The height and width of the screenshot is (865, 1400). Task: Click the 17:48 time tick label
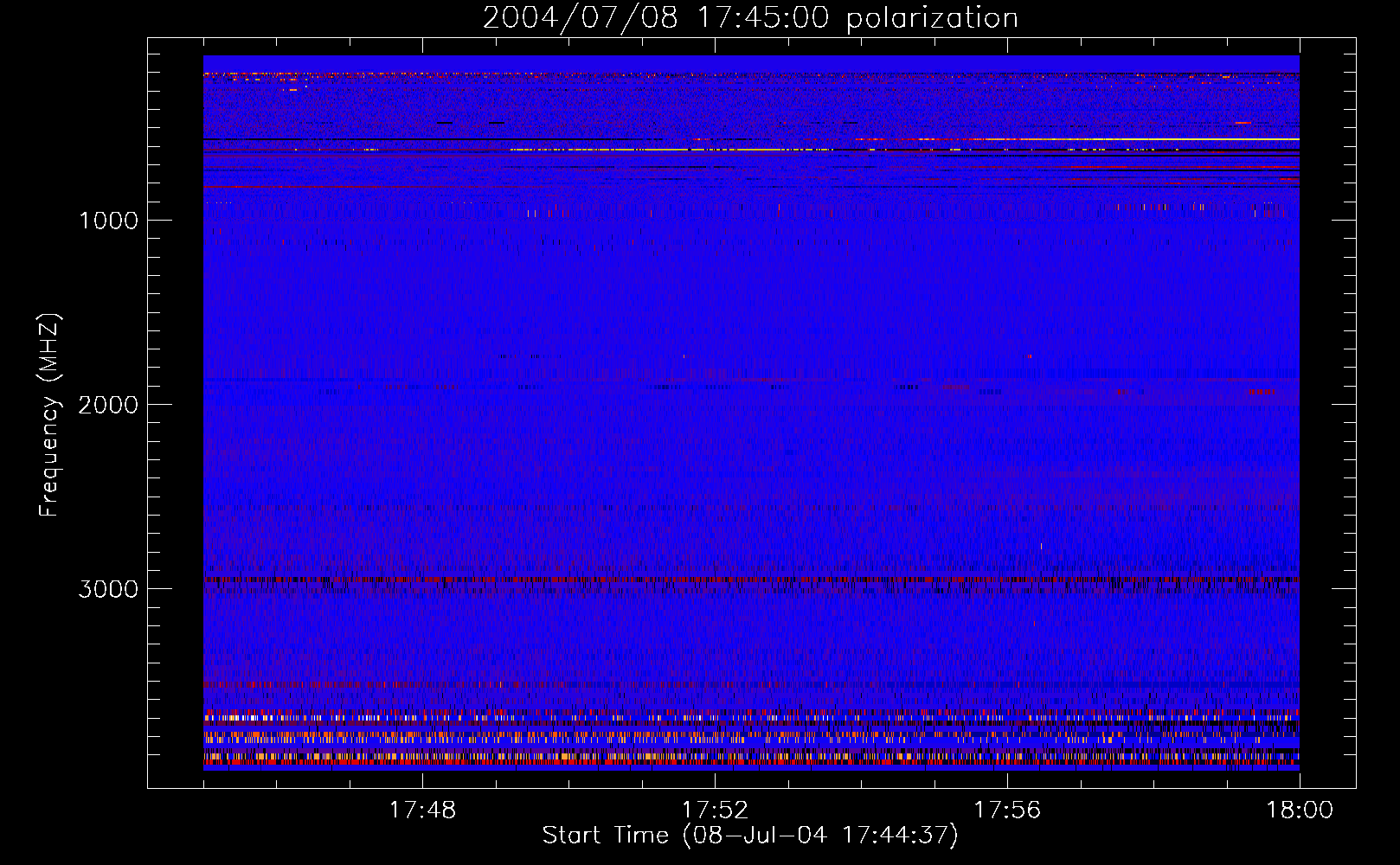tap(422, 811)
